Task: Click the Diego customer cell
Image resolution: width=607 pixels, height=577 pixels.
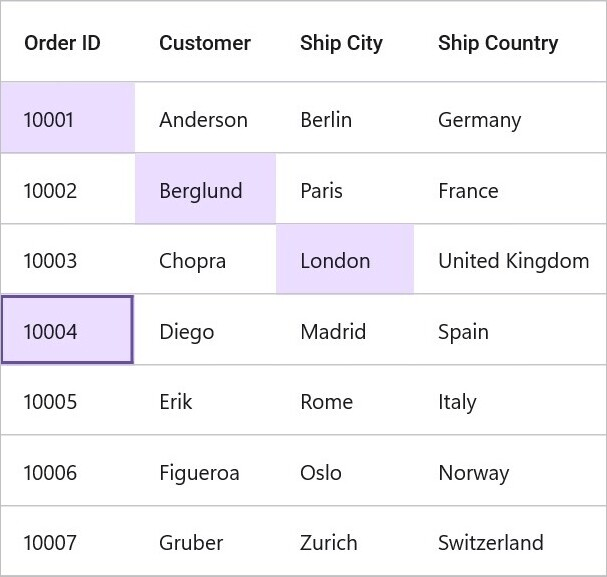Action: click(x=206, y=330)
